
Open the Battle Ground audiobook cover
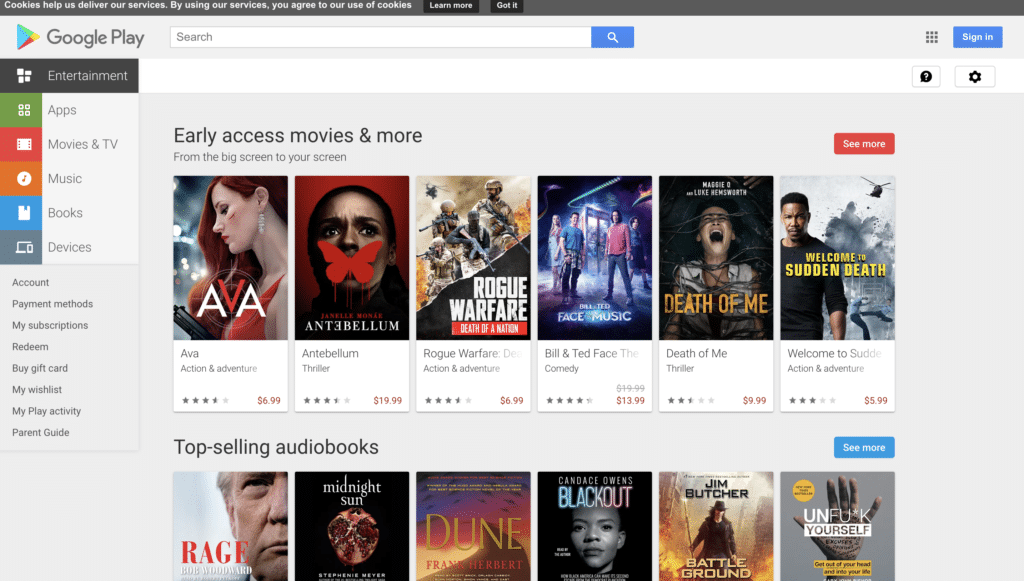click(x=716, y=526)
